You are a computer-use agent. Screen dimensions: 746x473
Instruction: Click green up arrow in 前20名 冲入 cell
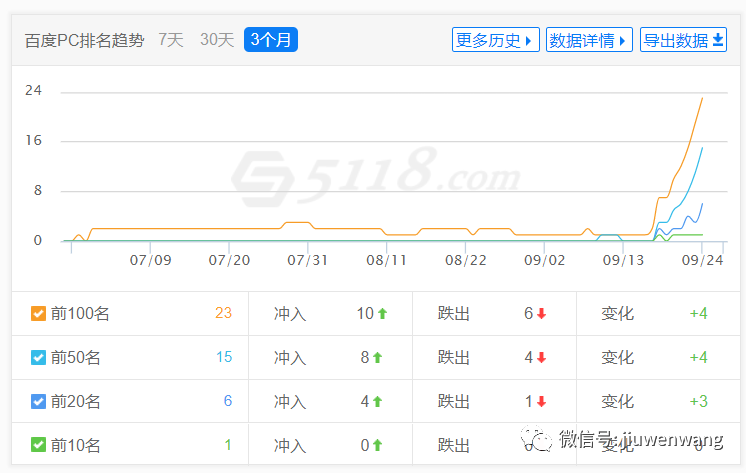(378, 402)
